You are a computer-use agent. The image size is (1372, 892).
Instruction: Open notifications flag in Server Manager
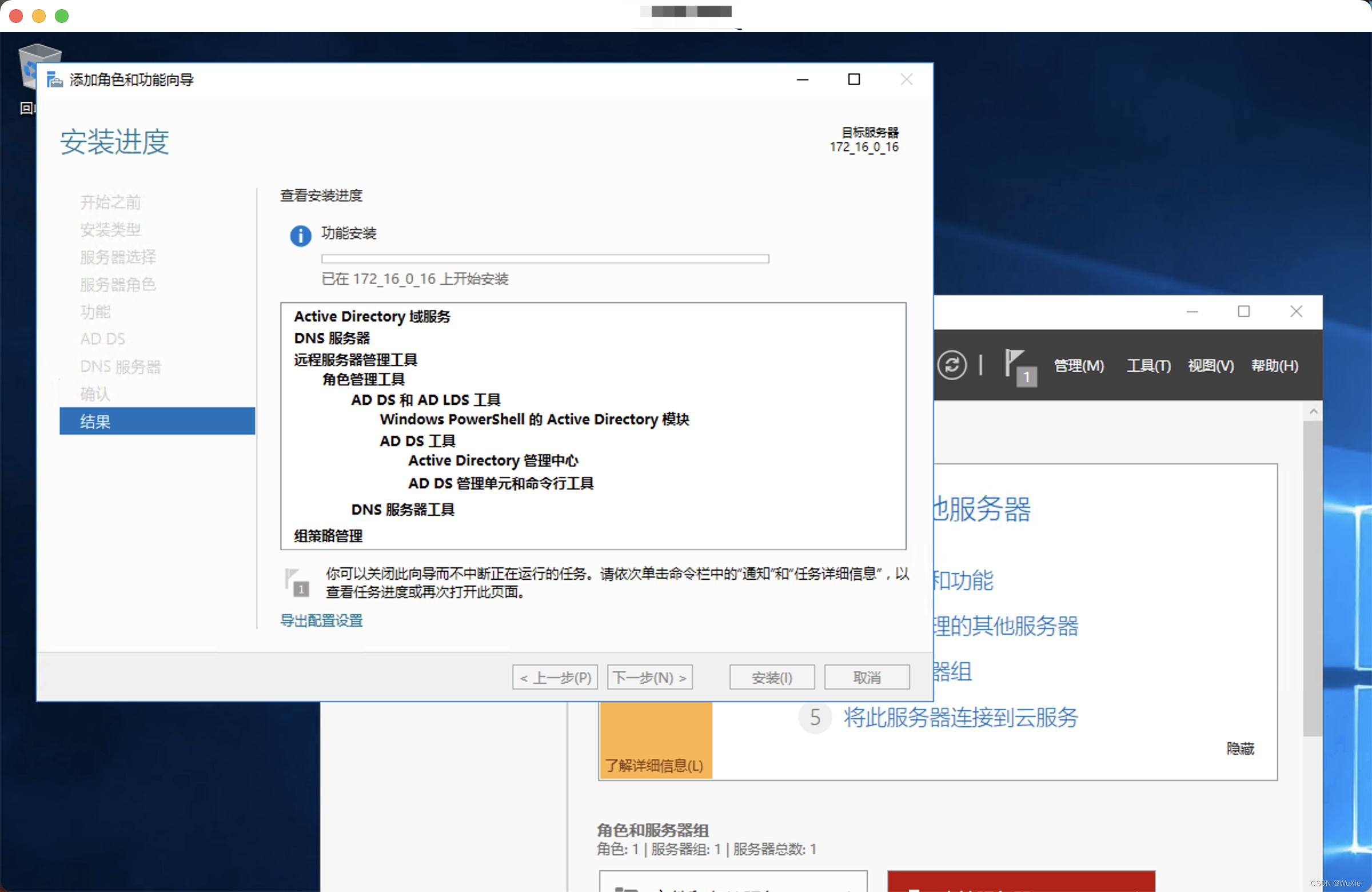pyautogui.click(x=1020, y=368)
